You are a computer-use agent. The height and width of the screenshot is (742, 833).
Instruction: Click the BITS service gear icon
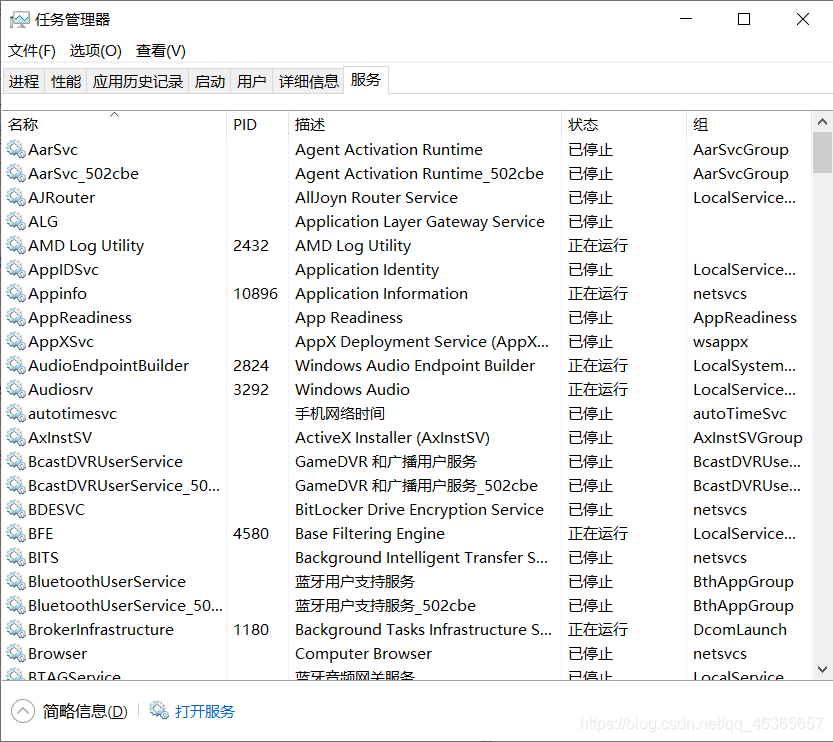(x=16, y=558)
